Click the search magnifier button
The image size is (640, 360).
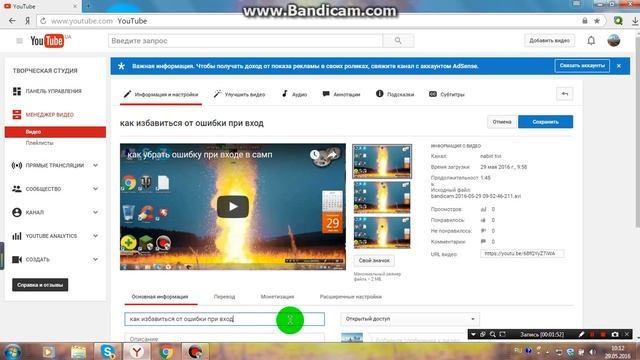point(398,41)
